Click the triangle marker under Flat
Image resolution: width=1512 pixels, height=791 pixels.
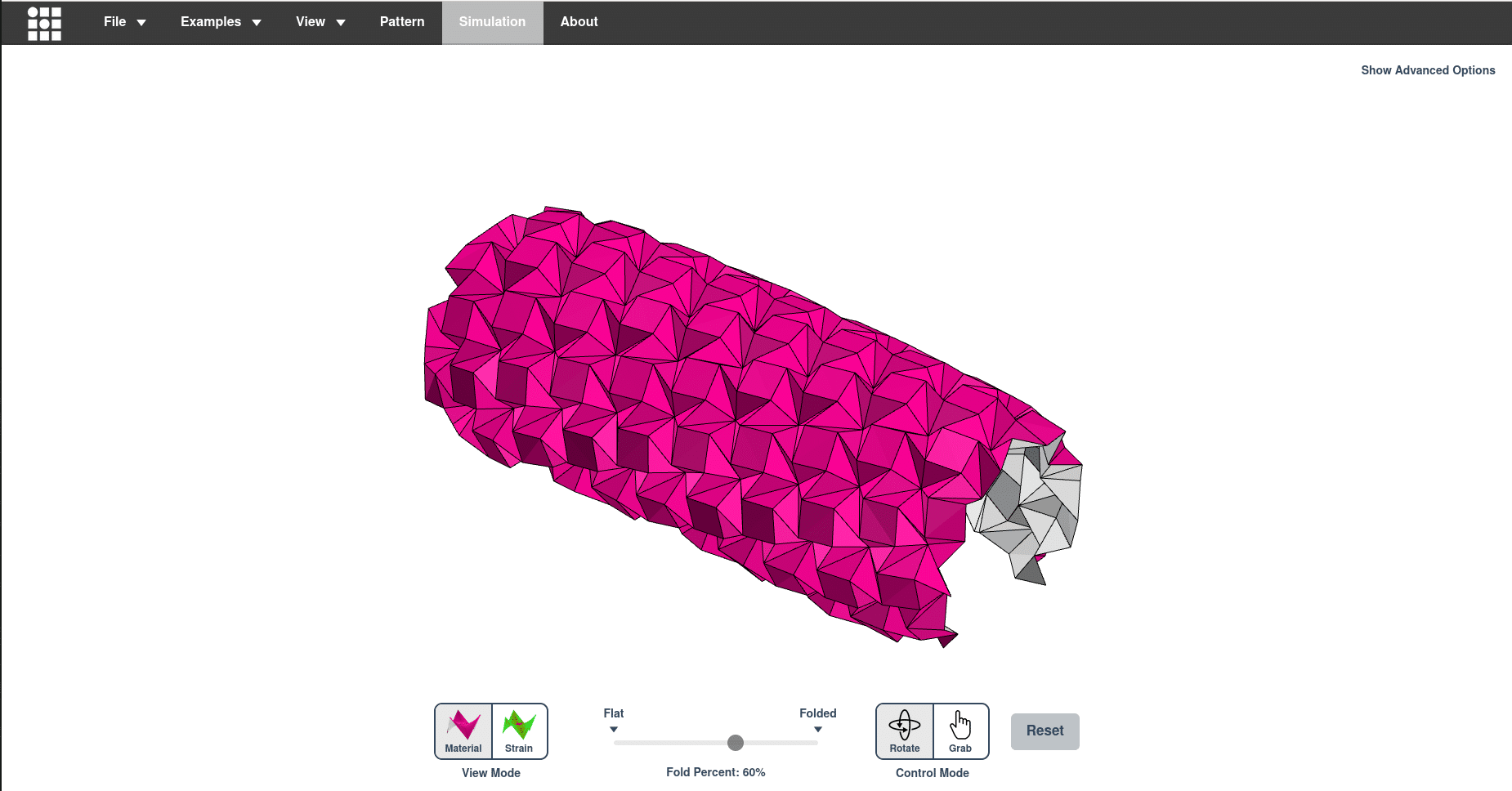click(x=614, y=730)
